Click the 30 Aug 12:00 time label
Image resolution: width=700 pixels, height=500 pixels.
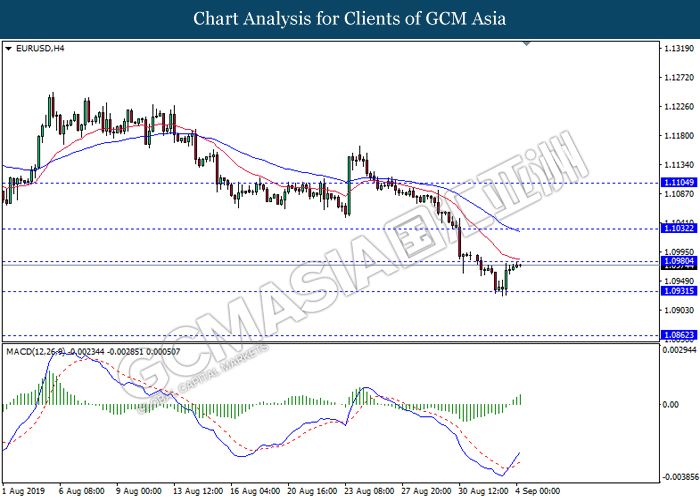(x=483, y=491)
